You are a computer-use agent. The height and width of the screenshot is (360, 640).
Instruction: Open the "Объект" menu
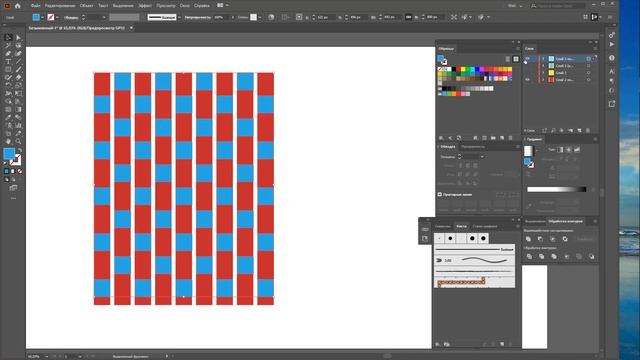pyautogui.click(x=87, y=6)
